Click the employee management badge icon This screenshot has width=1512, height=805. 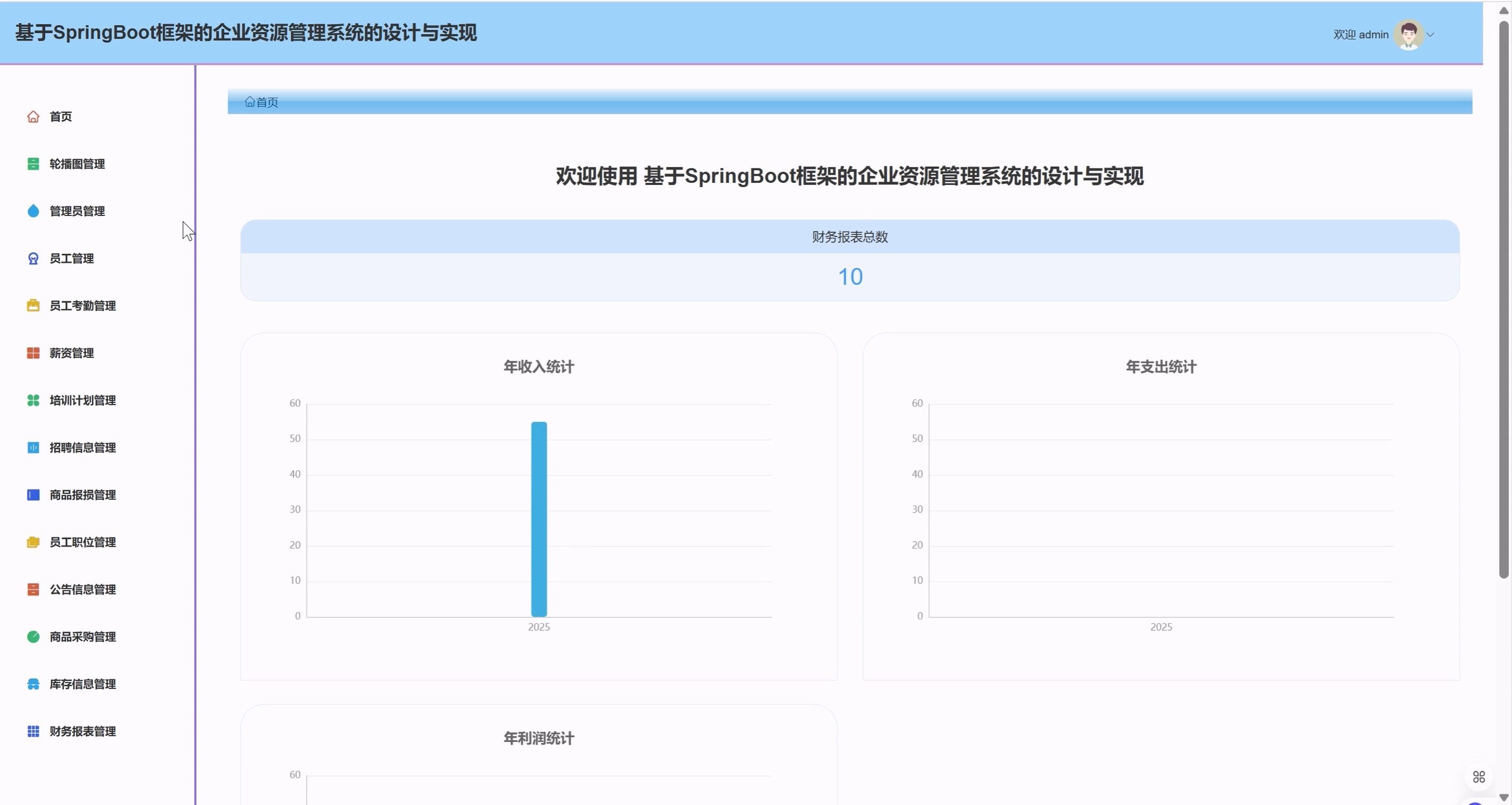click(x=33, y=258)
